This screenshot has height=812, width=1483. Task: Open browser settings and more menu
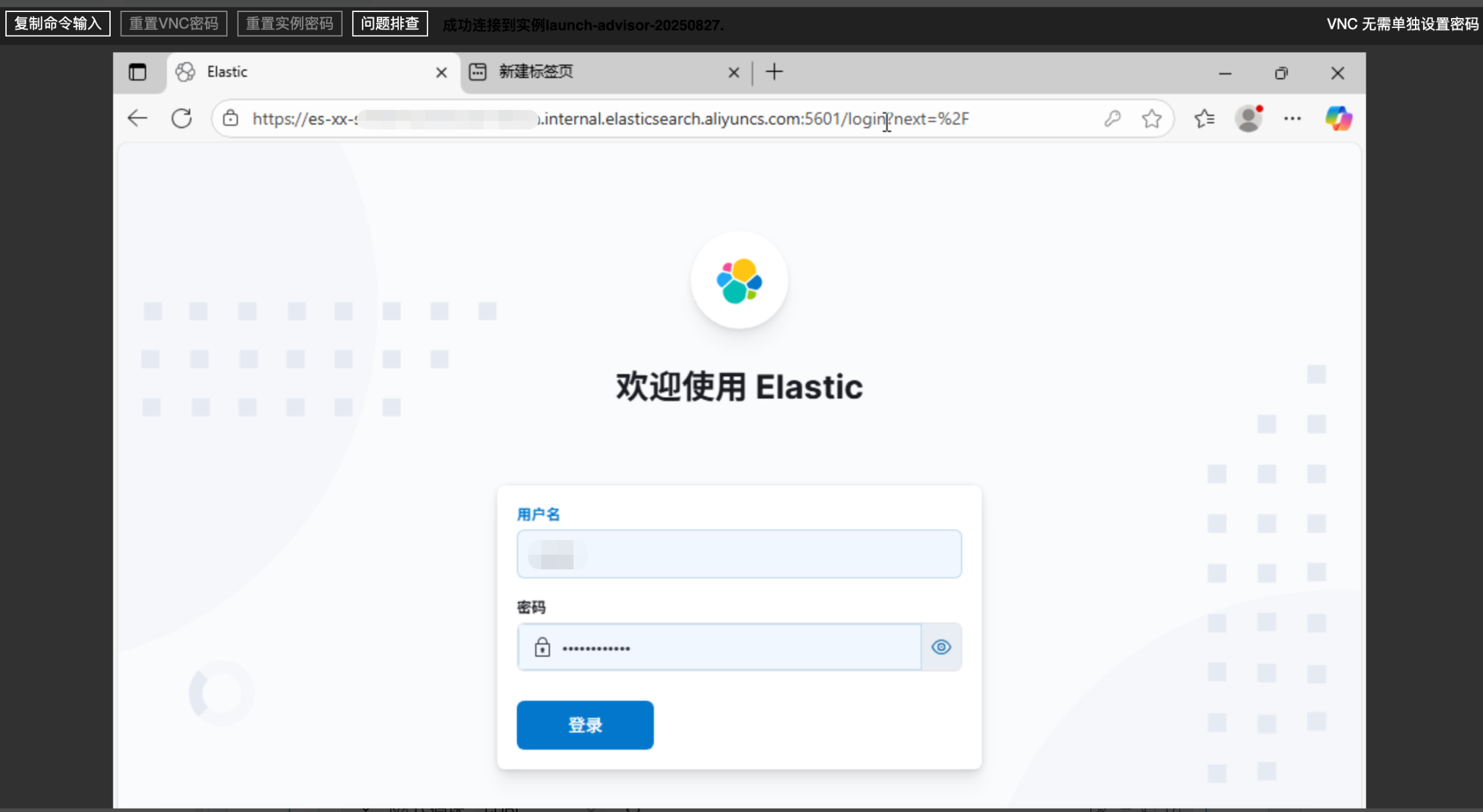pyautogui.click(x=1292, y=119)
